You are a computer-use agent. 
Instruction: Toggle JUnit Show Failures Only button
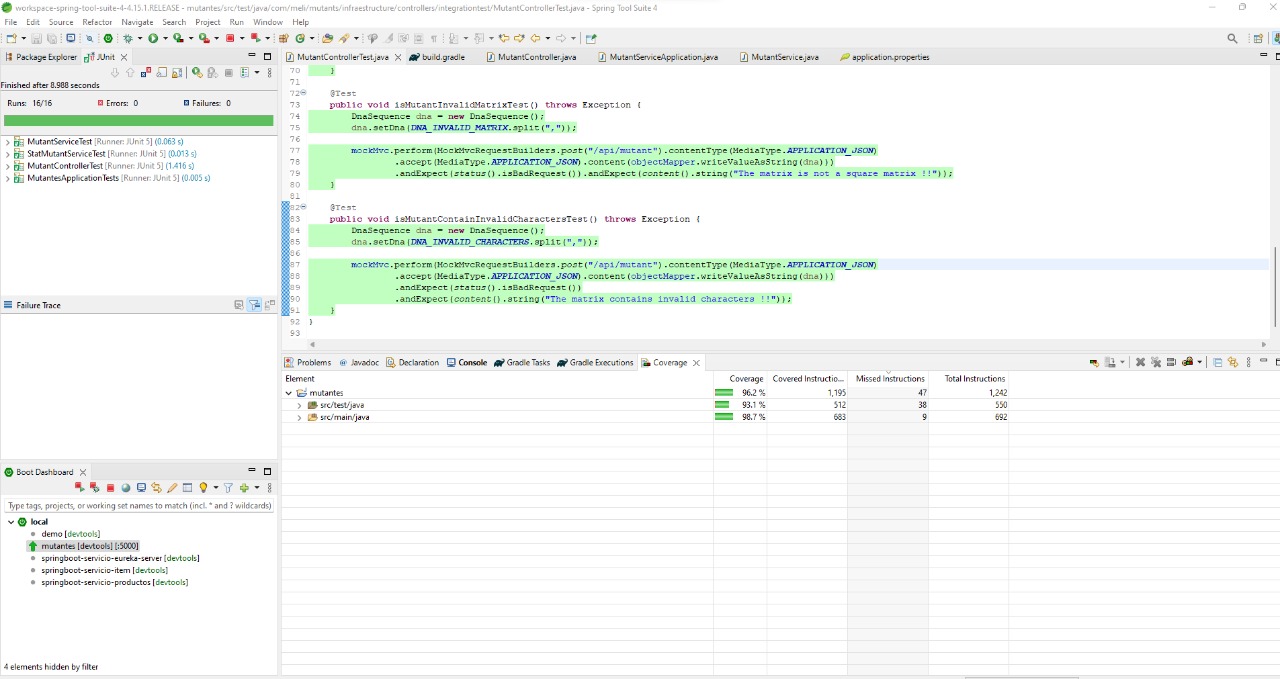tap(145, 73)
